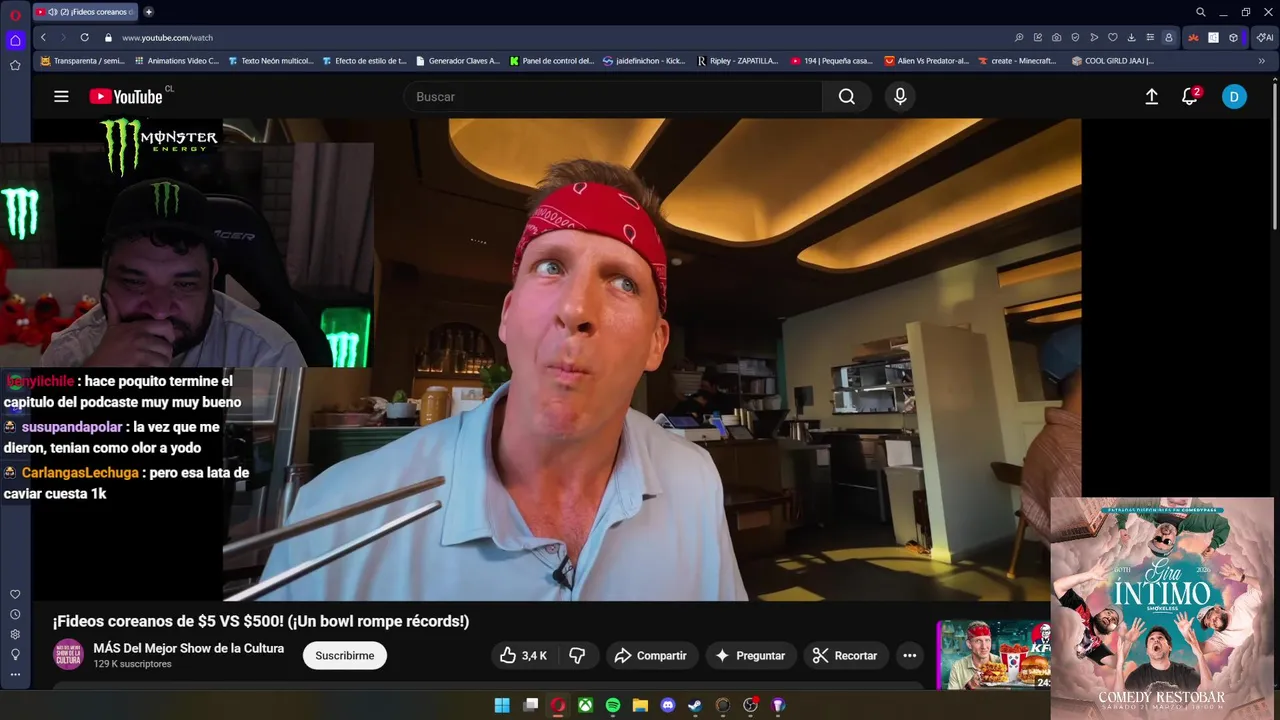This screenshot has height=720, width=1280.
Task: Open the downloads toolbar icon
Action: [x=1131, y=37]
